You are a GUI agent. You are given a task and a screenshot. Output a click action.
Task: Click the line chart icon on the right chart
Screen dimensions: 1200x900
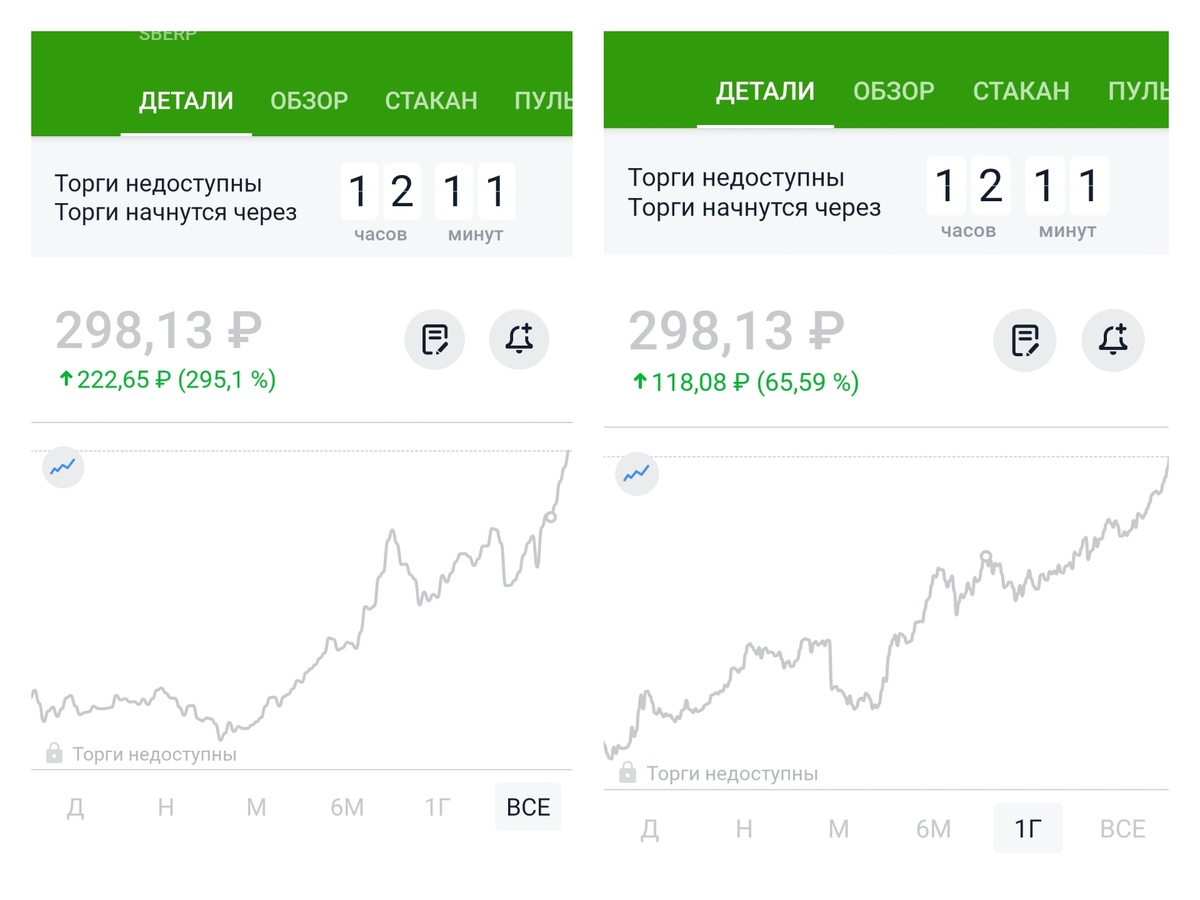click(636, 475)
